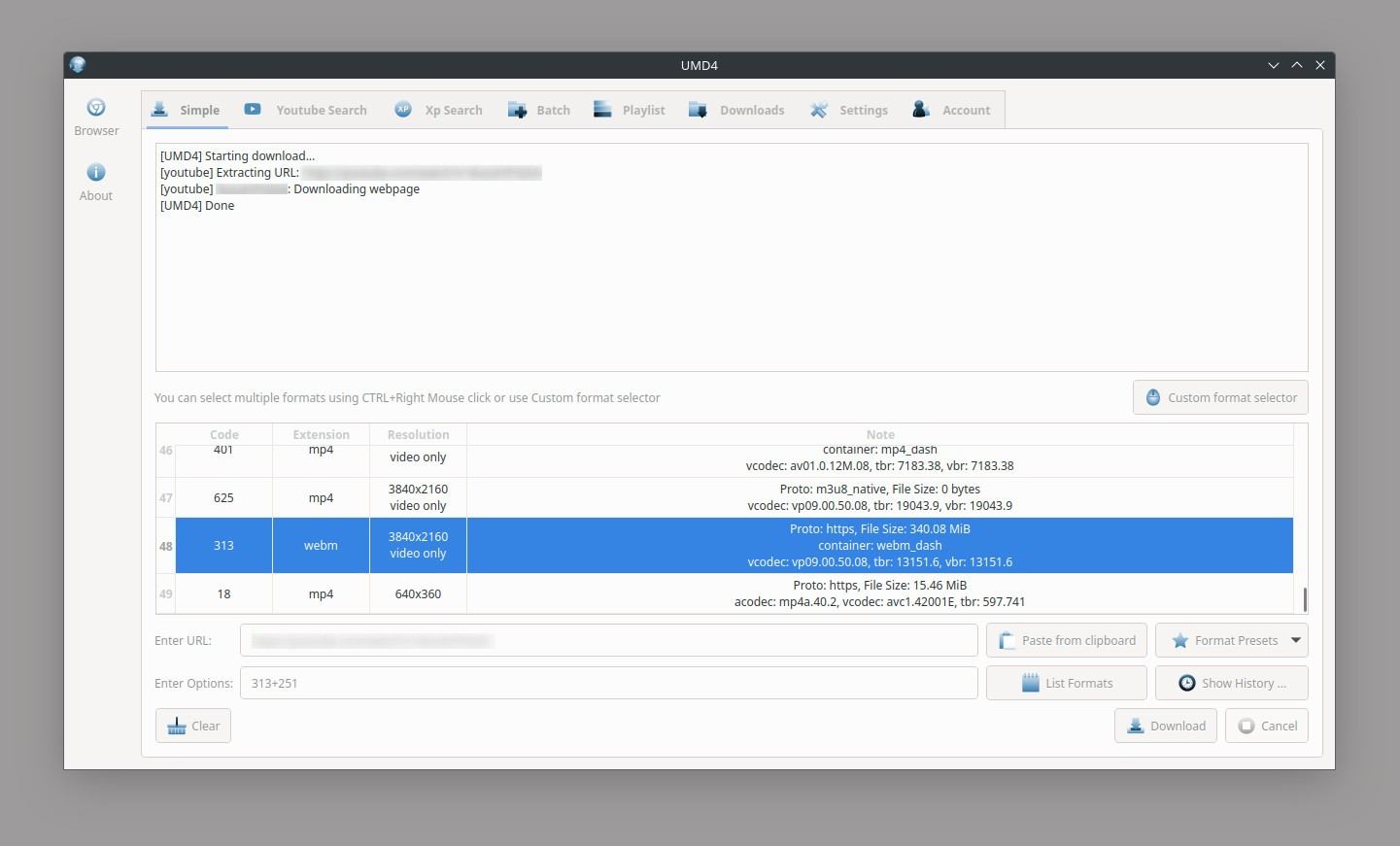Start download with Download button
1400x846 pixels.
[1166, 726]
